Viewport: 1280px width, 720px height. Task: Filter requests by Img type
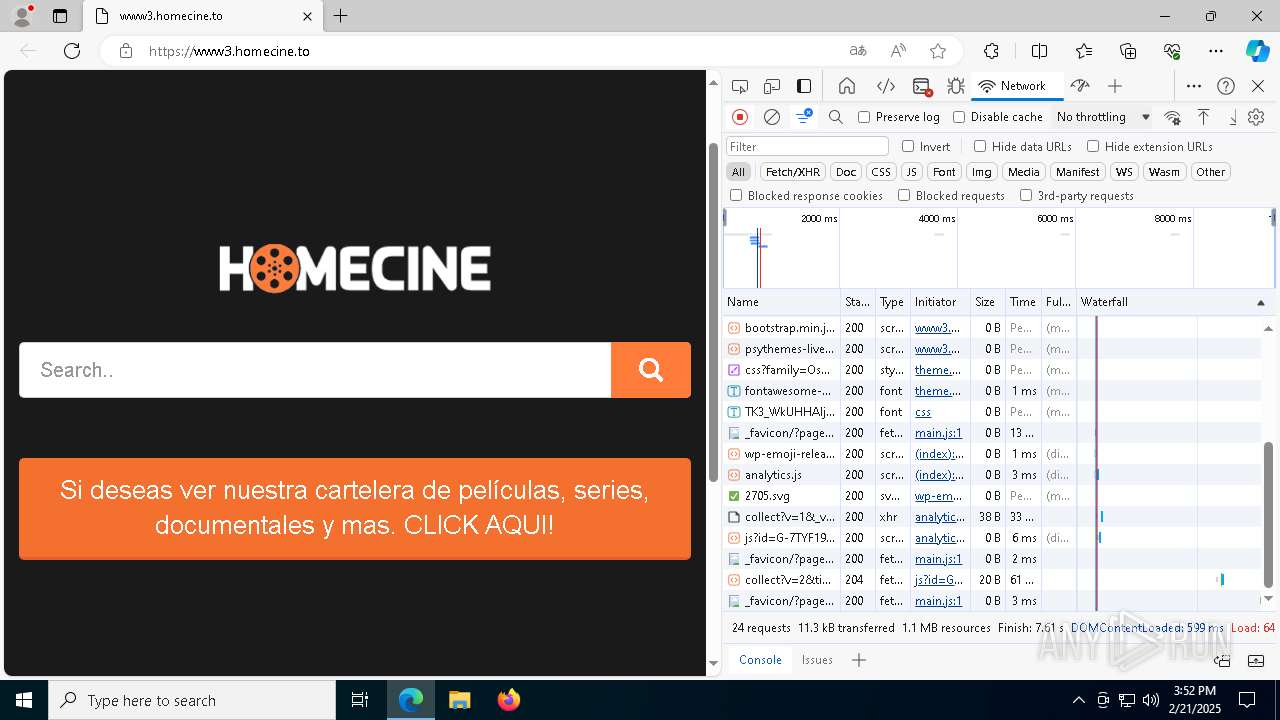click(982, 172)
